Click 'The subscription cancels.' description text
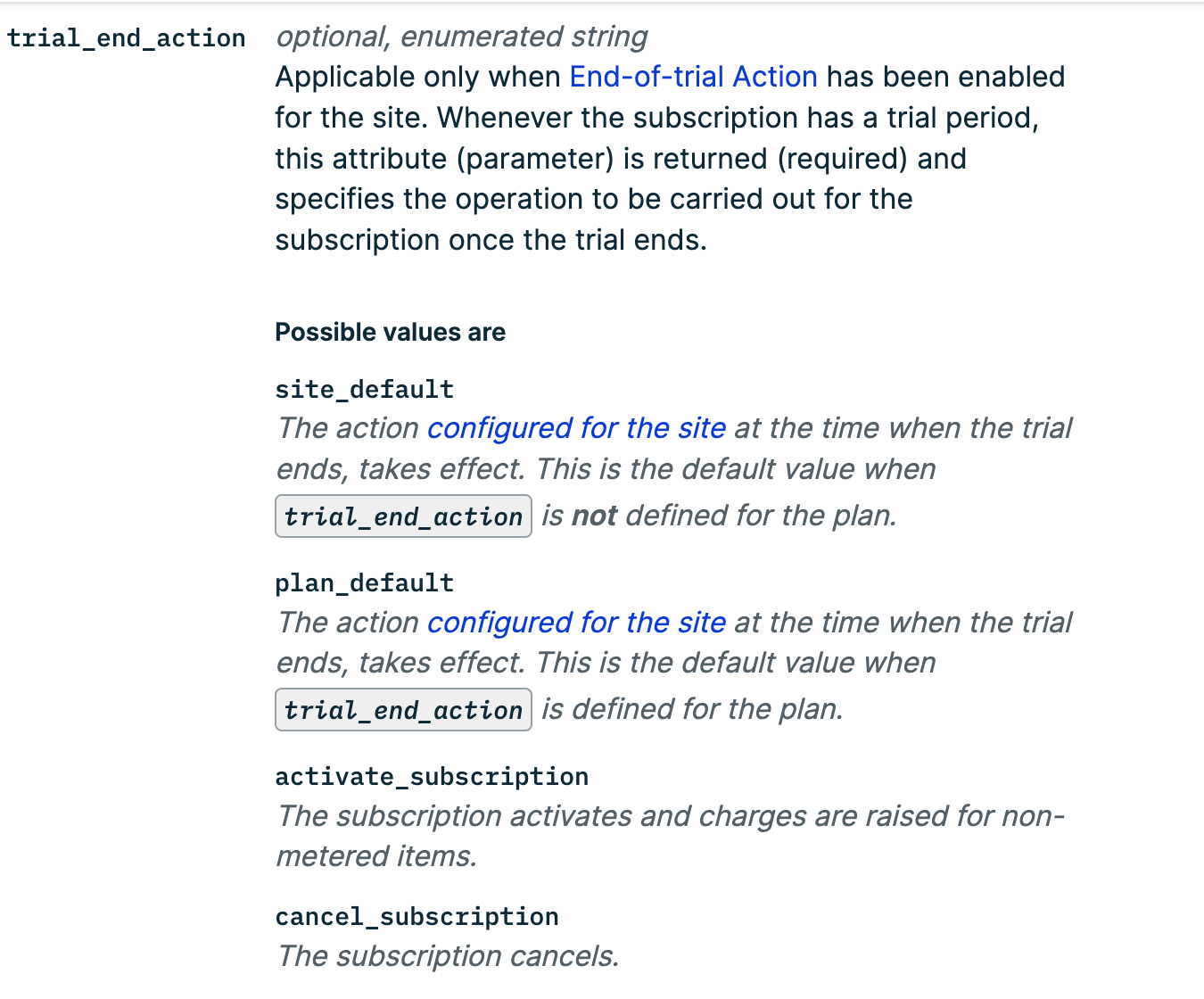Screen dimensions: 1204x999 448,956
